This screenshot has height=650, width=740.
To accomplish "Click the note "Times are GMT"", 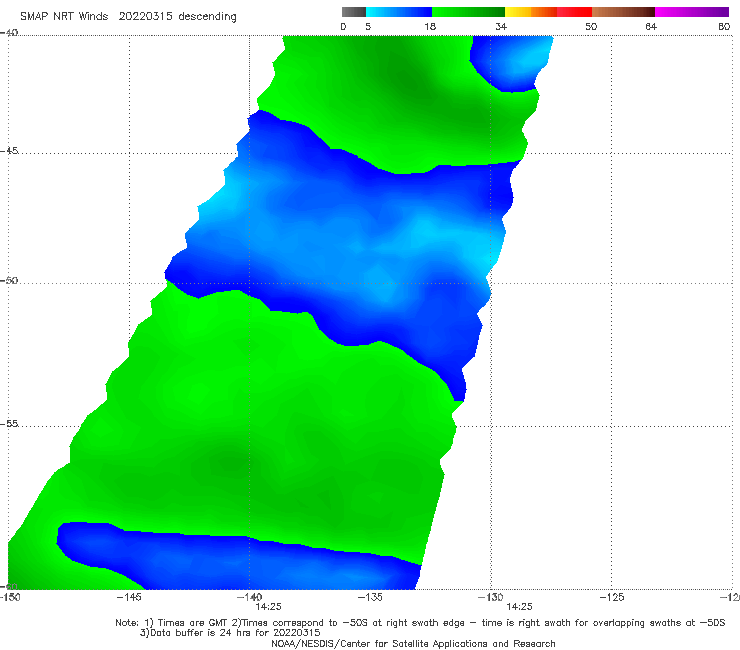I will (193, 623).
